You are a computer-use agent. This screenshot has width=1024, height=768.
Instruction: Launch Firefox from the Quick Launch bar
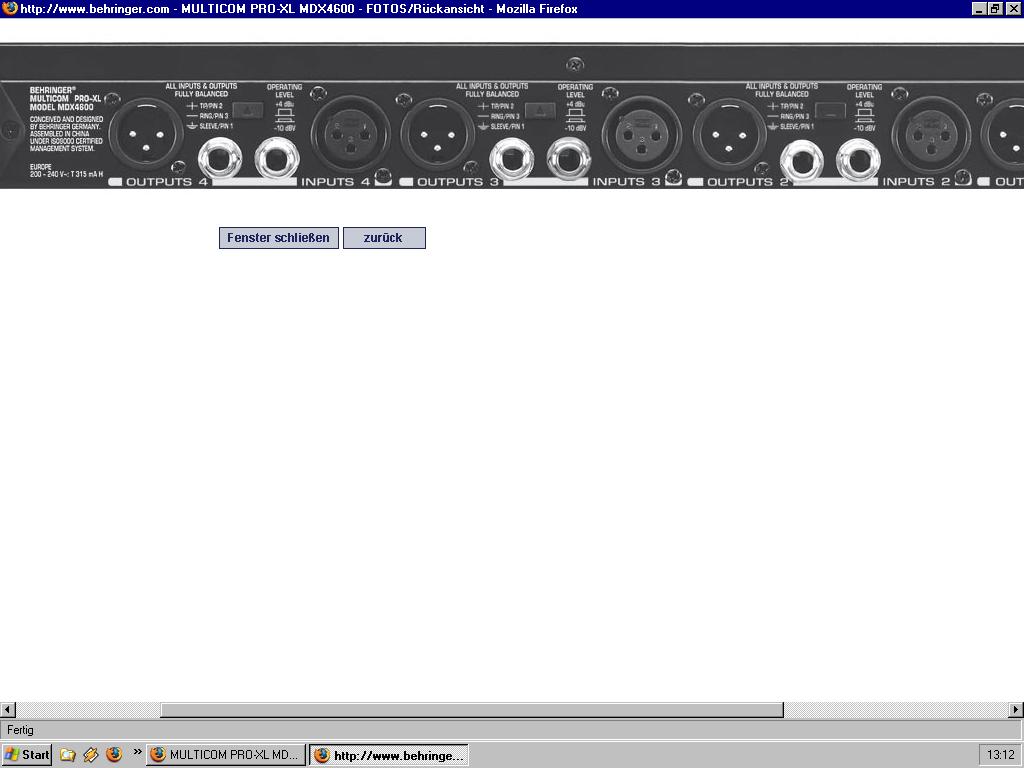point(114,755)
